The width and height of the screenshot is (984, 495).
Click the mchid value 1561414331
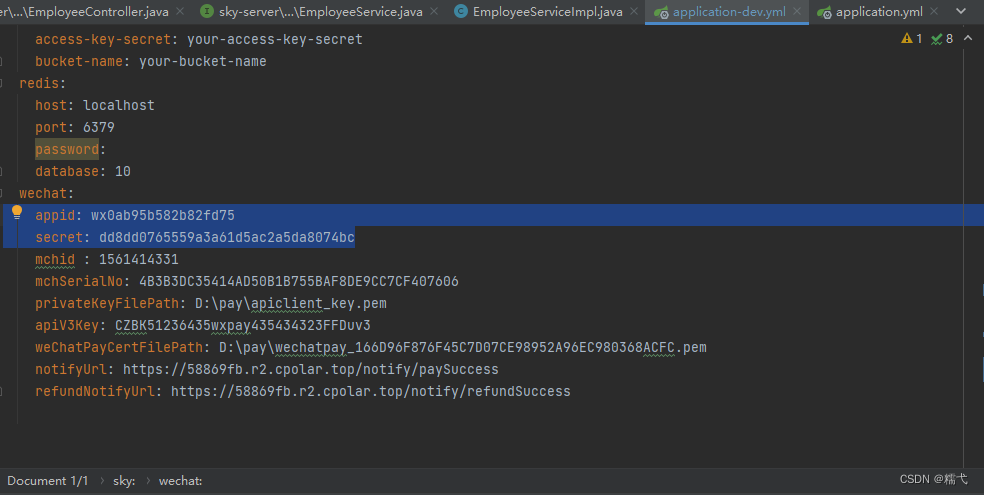coord(139,259)
